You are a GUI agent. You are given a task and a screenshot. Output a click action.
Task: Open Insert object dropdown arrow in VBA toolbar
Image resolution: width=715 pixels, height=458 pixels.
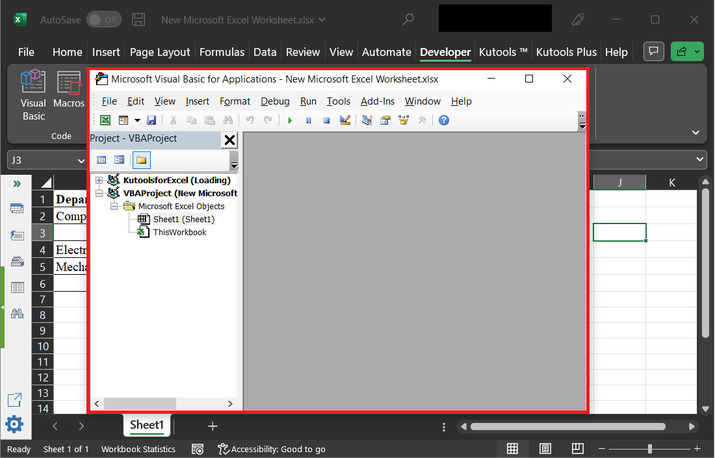click(x=137, y=120)
